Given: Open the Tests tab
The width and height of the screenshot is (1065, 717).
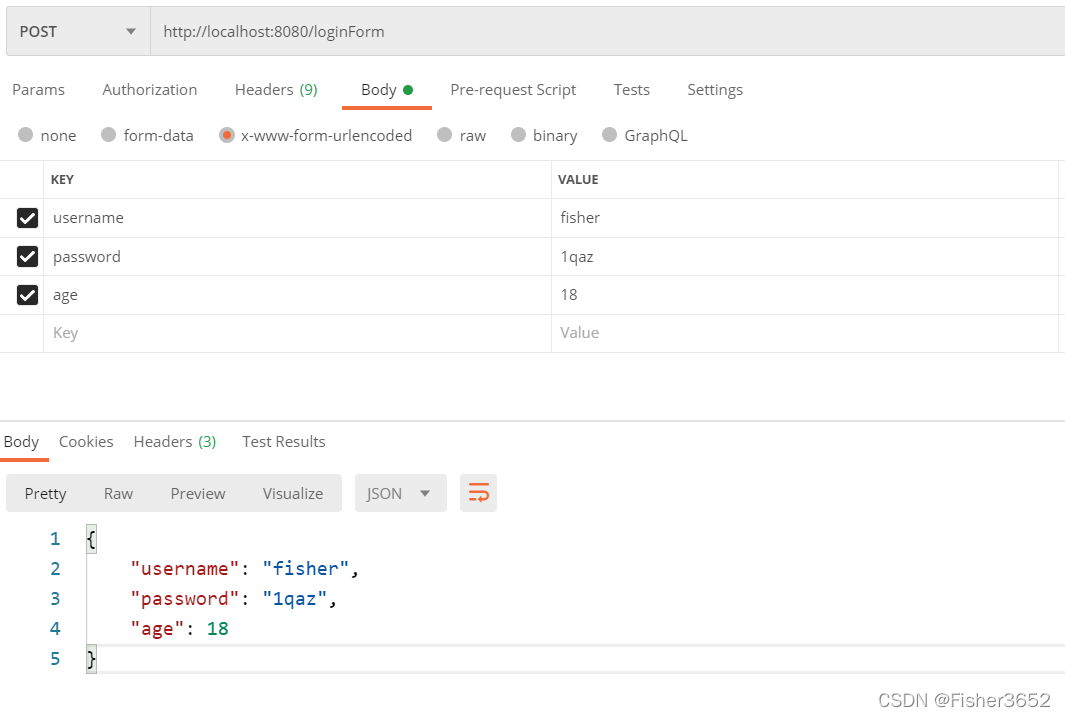Looking at the screenshot, I should tap(632, 90).
